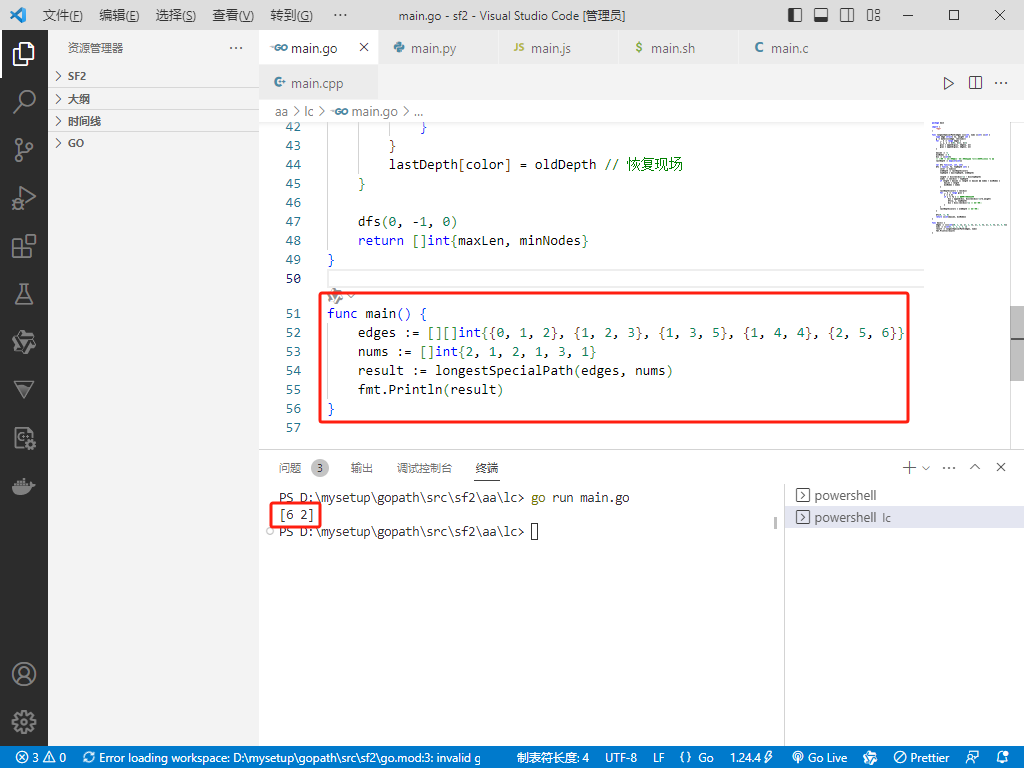The image size is (1024, 768).
Task: Toggle the bottom panel layout icon
Action: point(821,15)
